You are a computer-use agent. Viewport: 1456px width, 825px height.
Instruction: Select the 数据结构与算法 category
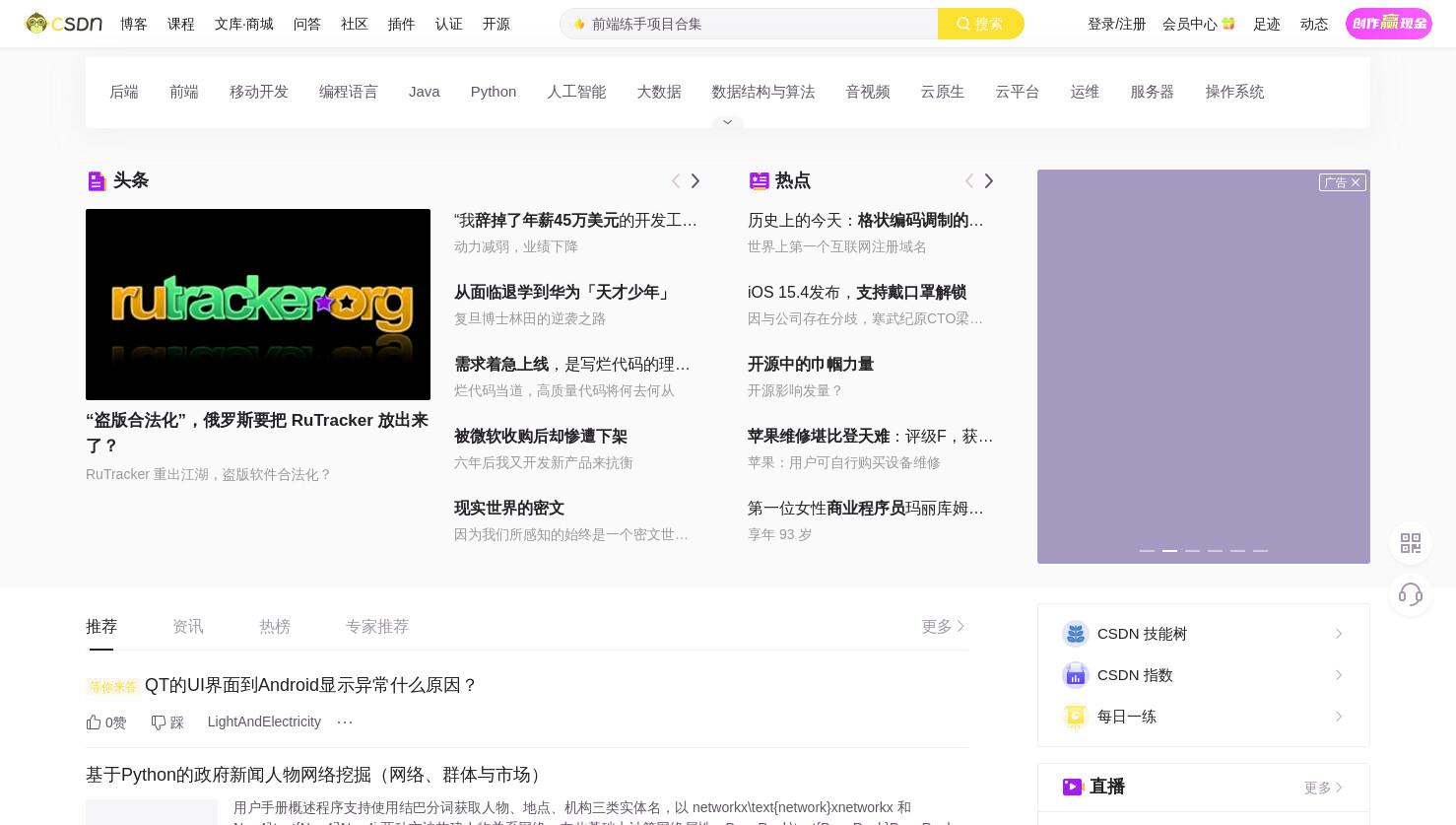pos(763,92)
